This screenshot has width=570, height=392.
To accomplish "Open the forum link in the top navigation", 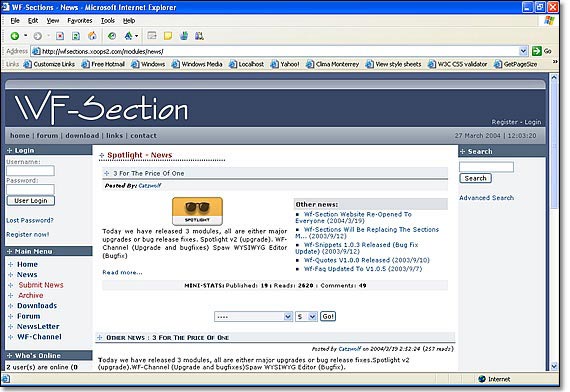I will coord(47,135).
